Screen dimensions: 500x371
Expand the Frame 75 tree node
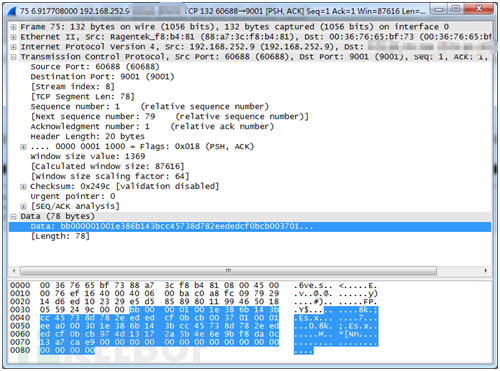coord(13,27)
